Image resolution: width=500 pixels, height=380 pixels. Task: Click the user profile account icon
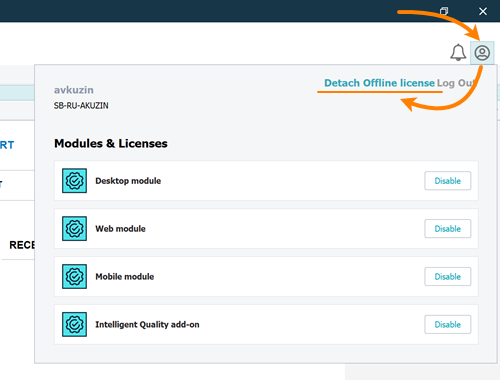coord(482,53)
